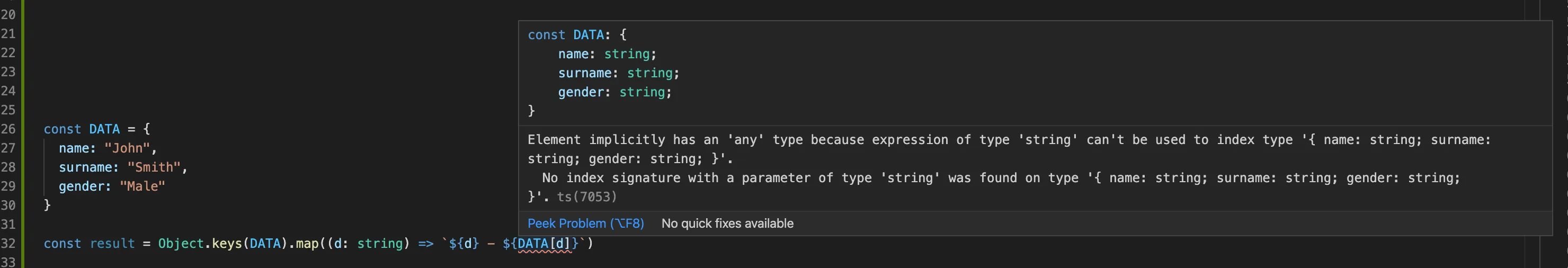Click the "No quick fixes available" text
This screenshot has width=1568, height=268.
click(727, 224)
